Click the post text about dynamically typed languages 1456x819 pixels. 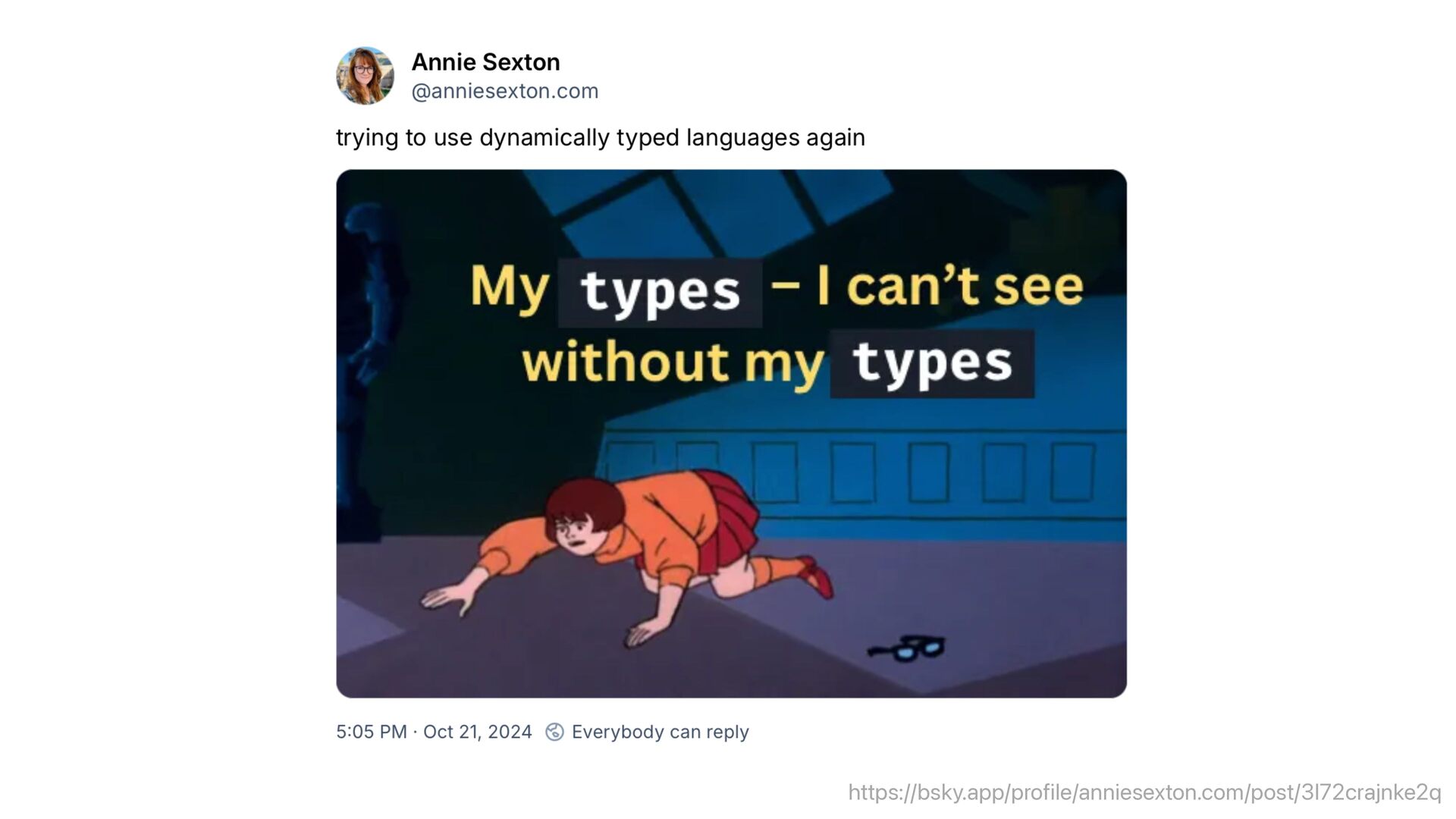(601, 137)
